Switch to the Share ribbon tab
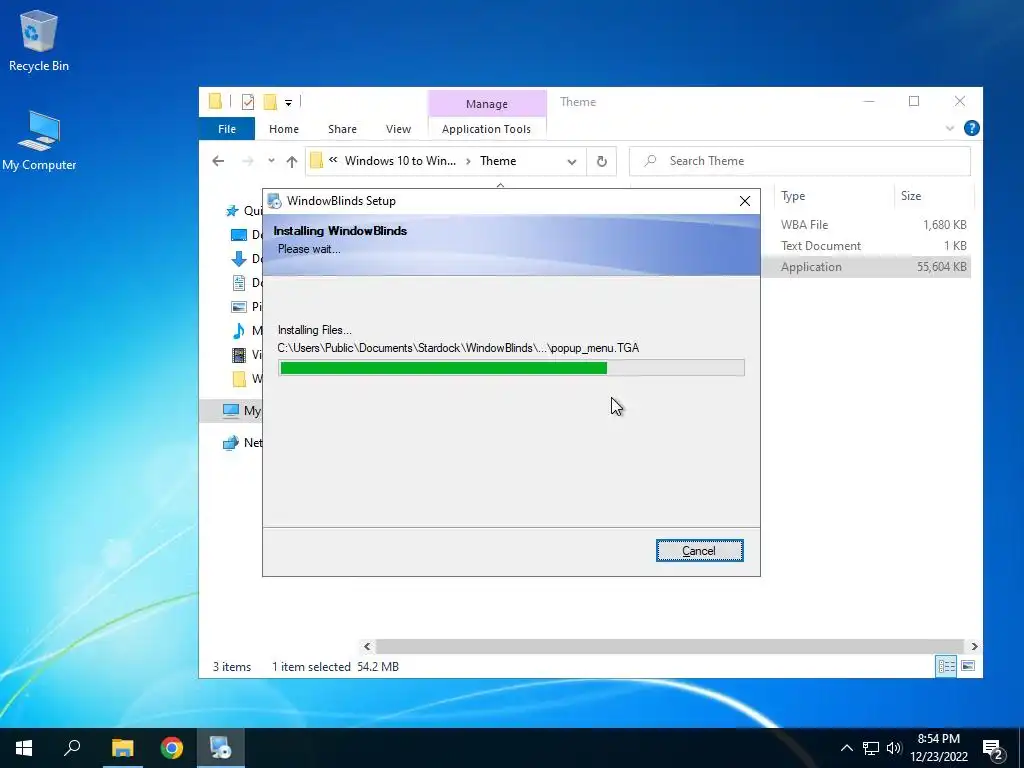 point(342,129)
